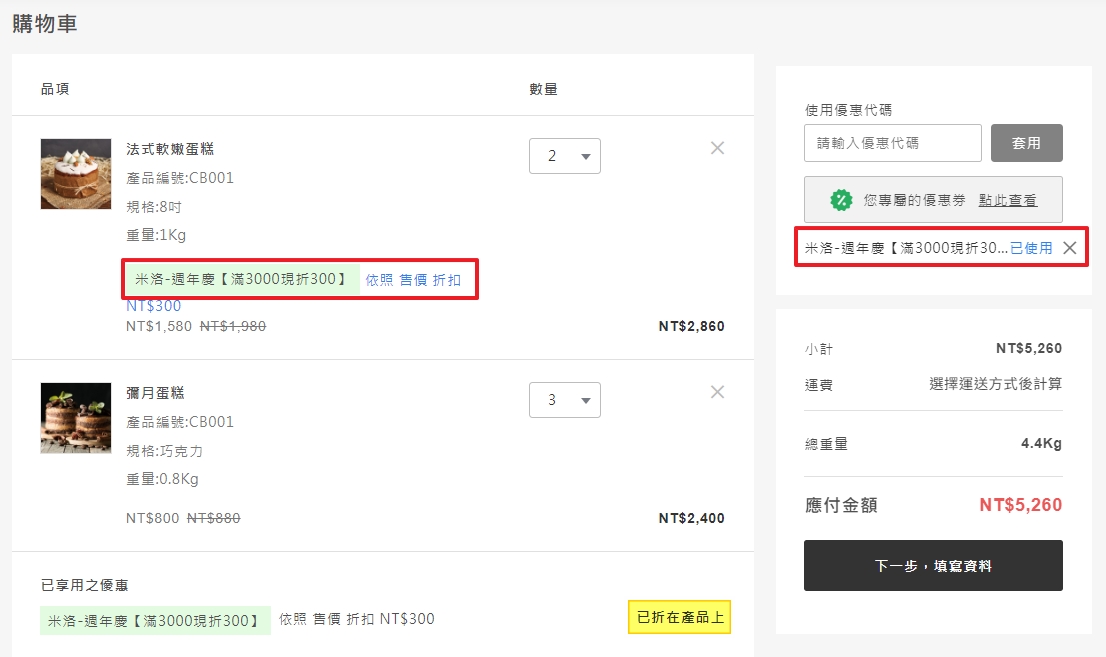Click the dropdown arrow on second quantity selector
Viewport: 1106px width, 657px height.
pos(586,400)
